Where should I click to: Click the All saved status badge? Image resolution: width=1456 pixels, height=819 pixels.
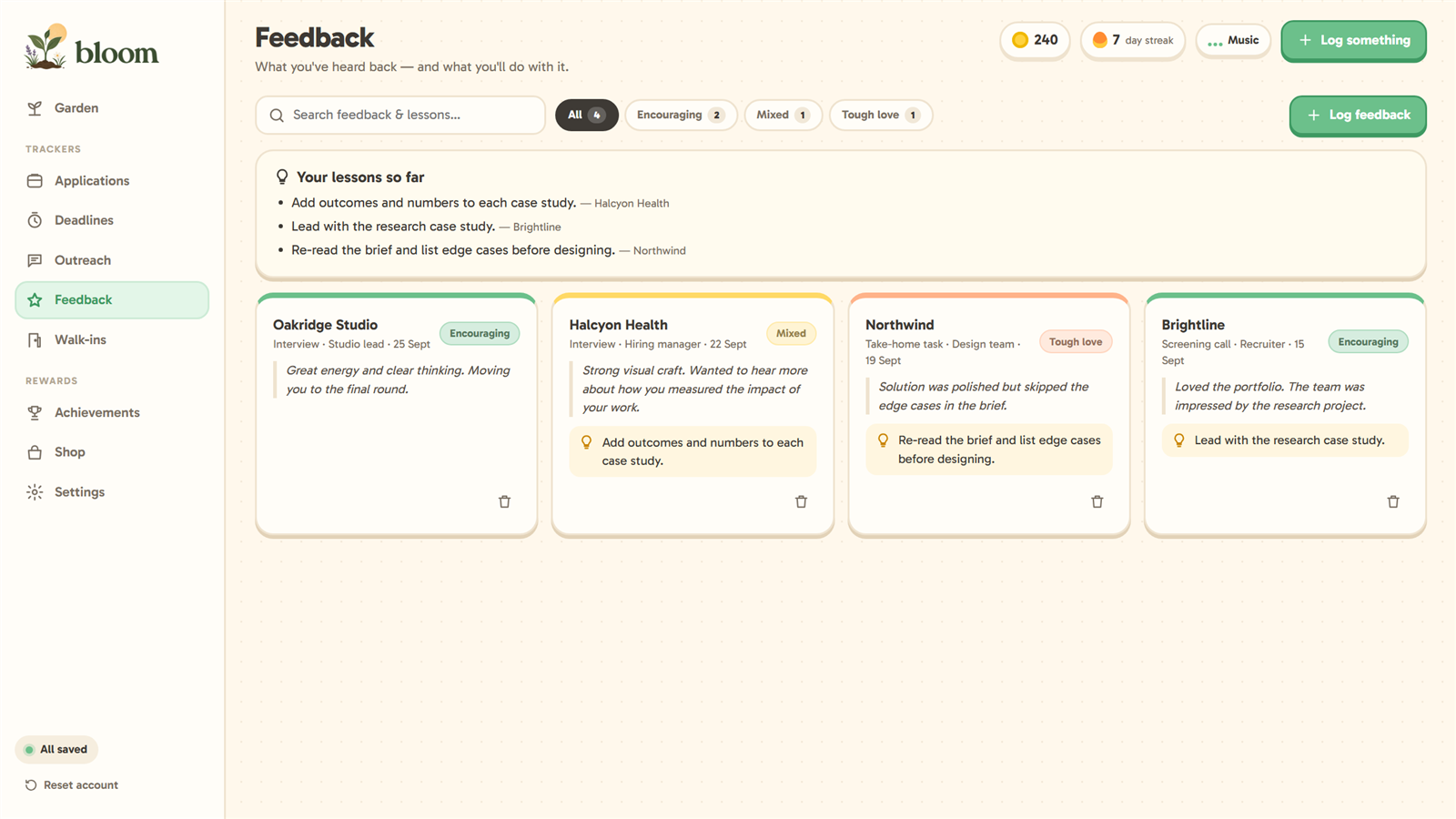pos(56,750)
